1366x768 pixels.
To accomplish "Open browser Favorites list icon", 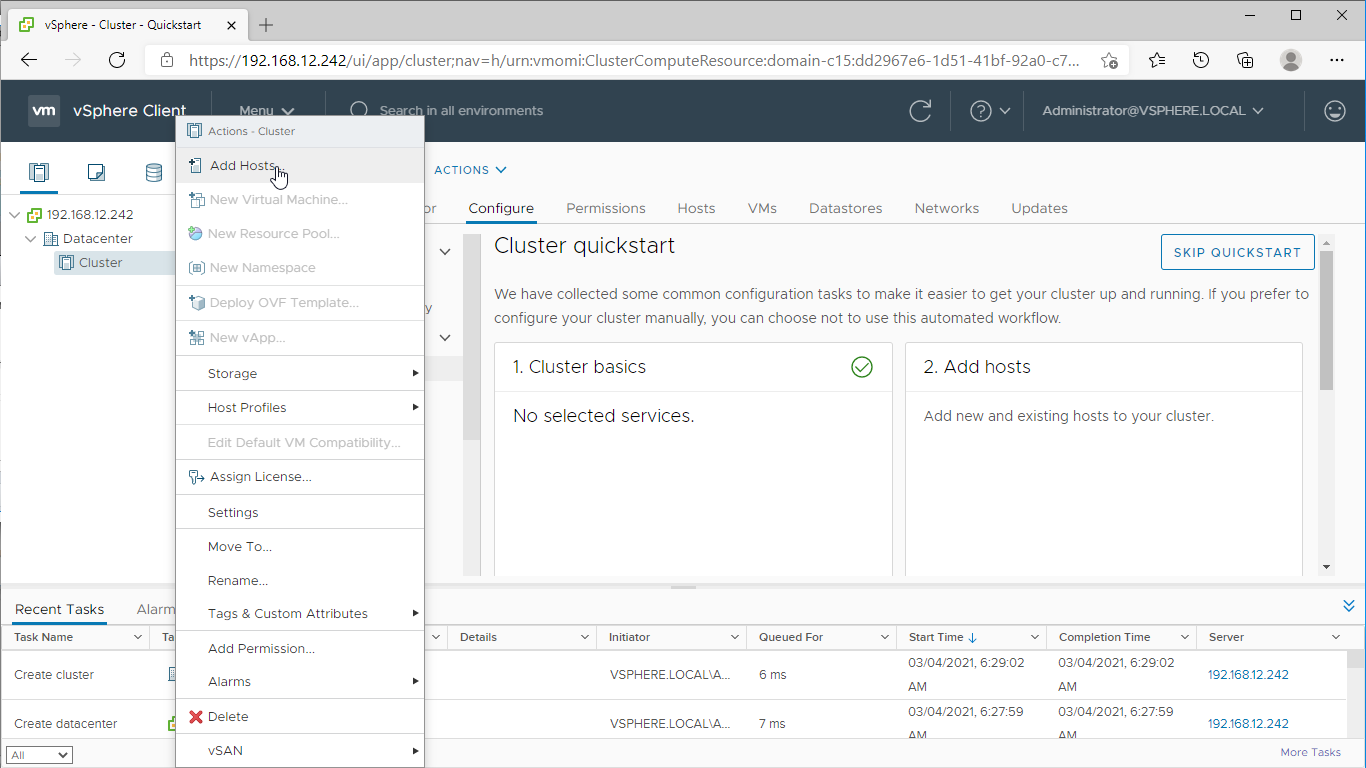I will click(1157, 60).
